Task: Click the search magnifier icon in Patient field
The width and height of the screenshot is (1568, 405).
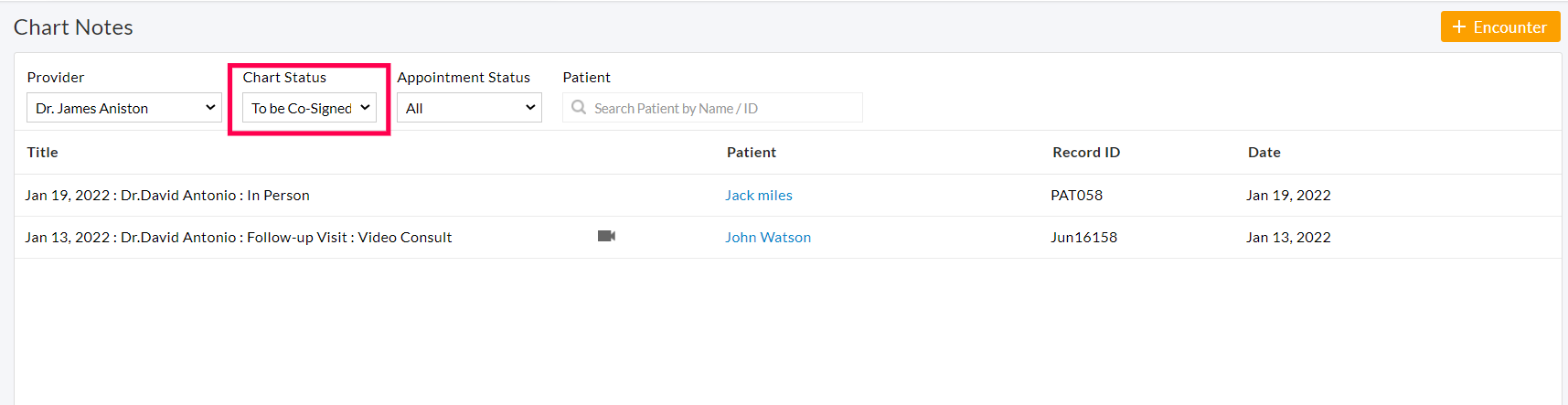Action: click(579, 108)
